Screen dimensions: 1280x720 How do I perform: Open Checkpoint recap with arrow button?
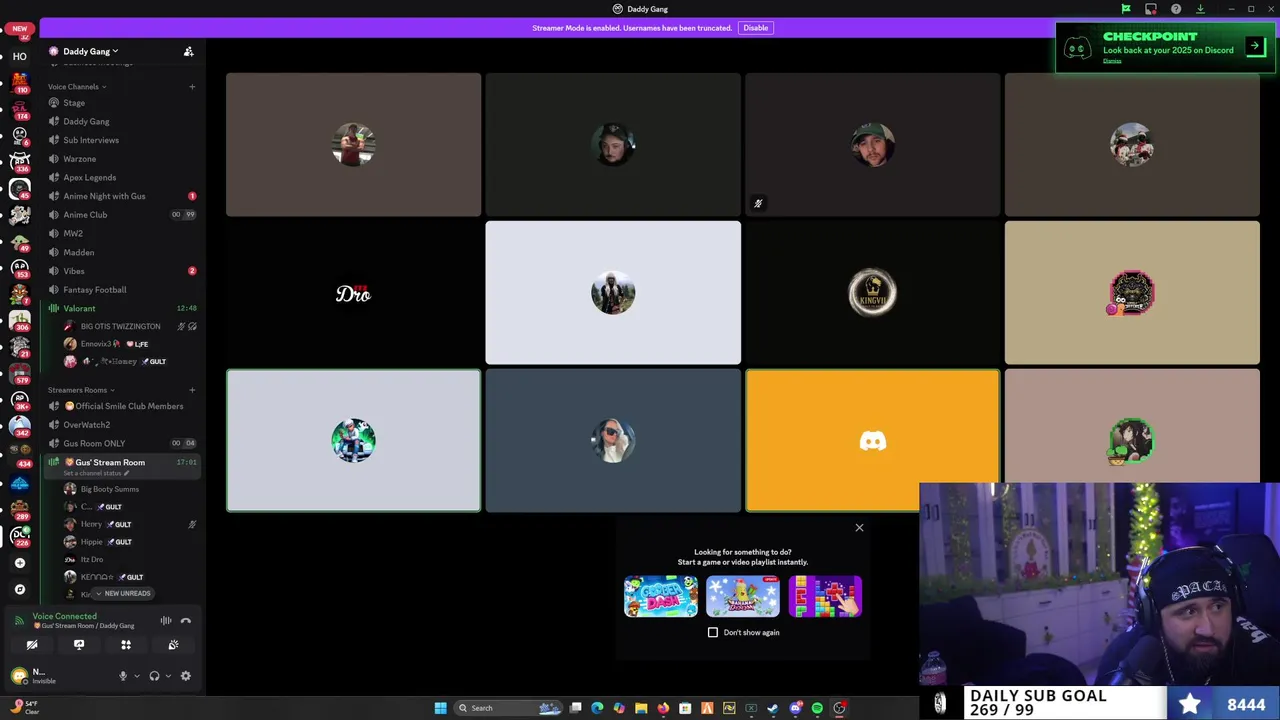(1255, 47)
